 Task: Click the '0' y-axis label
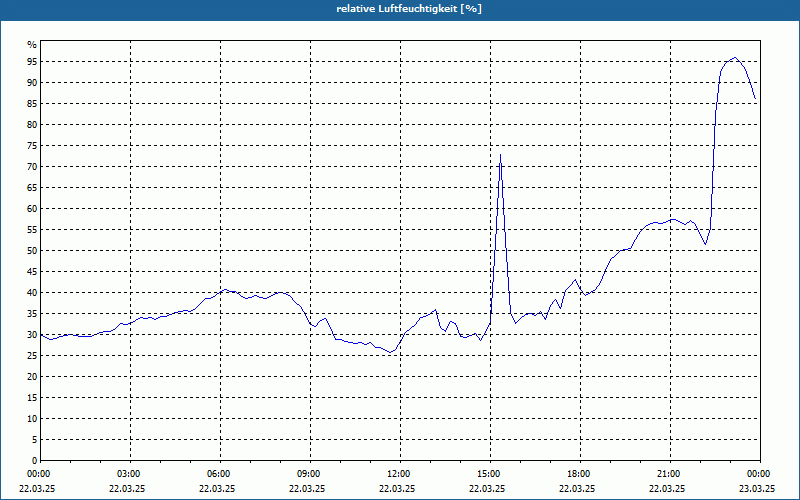[x=35, y=461]
